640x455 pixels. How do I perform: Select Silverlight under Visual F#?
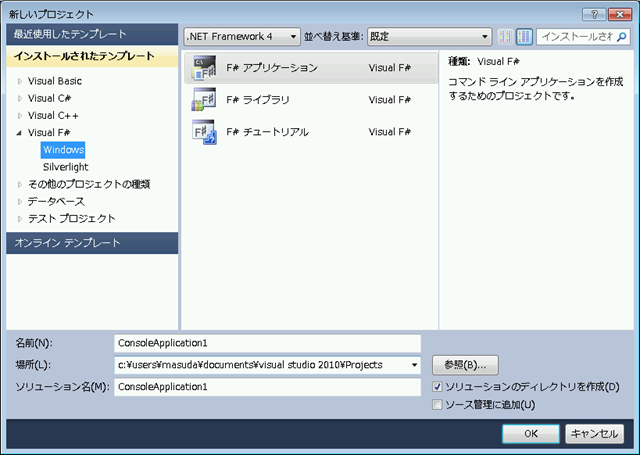click(65, 167)
